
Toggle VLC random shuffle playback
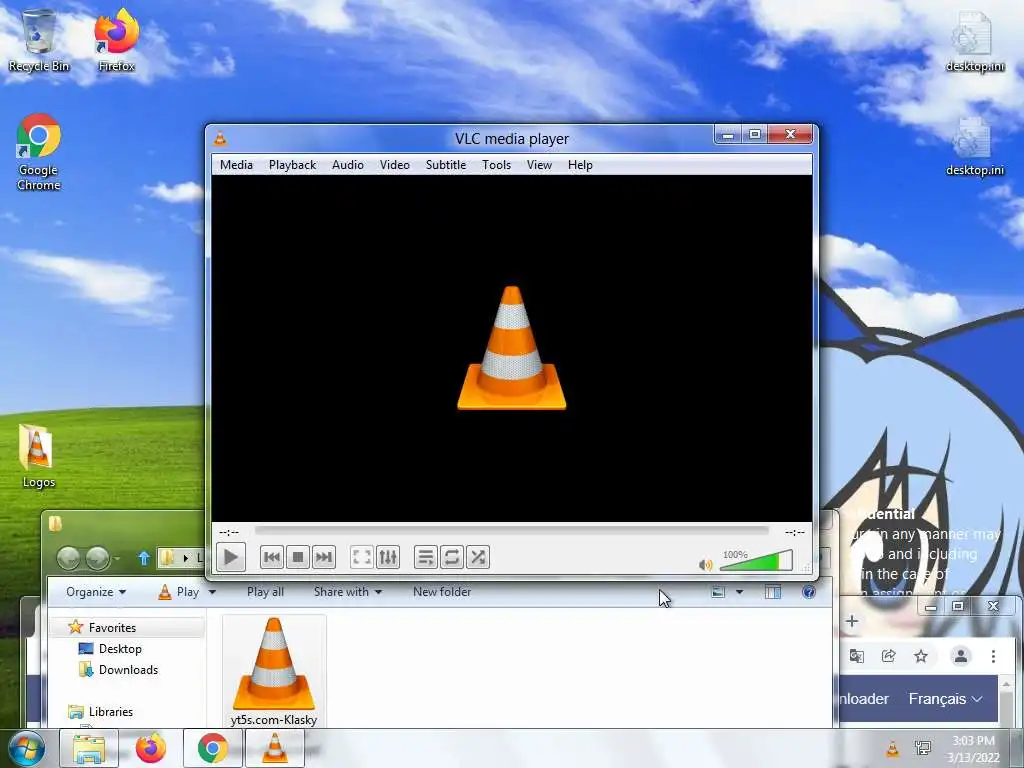[x=478, y=557]
